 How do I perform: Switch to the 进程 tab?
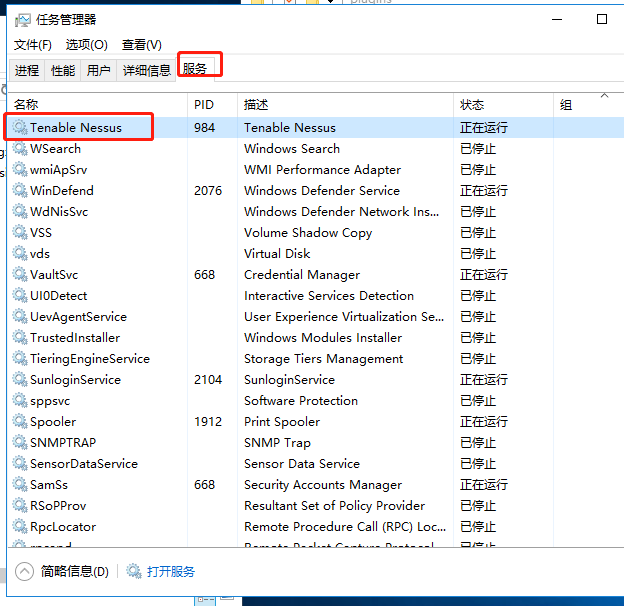tap(27, 70)
